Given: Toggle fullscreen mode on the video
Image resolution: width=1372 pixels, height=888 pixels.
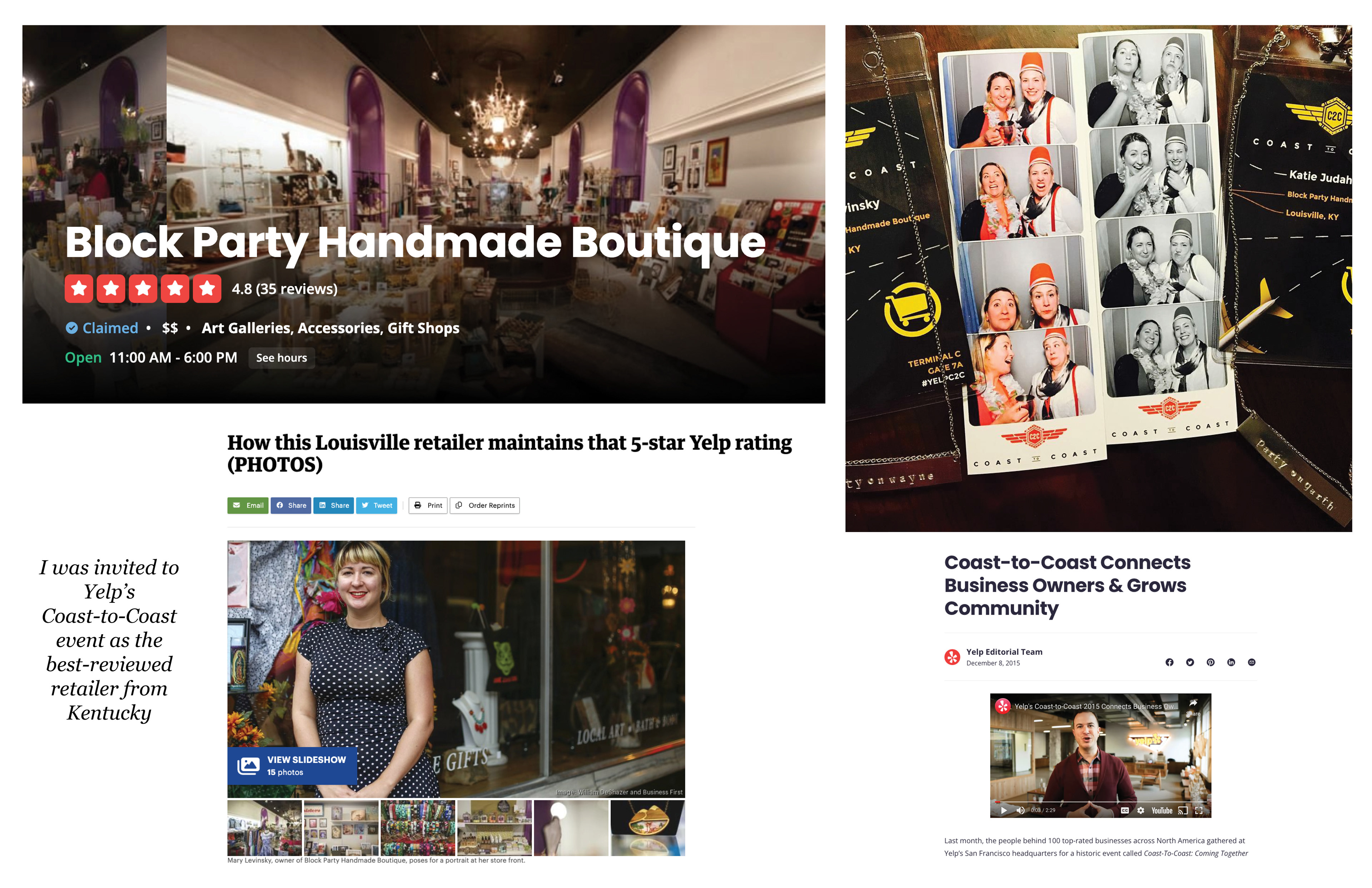Looking at the screenshot, I should [x=1199, y=810].
